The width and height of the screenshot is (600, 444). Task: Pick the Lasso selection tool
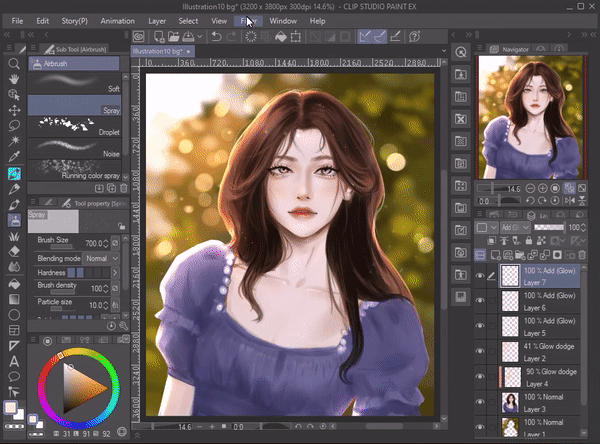point(14,126)
